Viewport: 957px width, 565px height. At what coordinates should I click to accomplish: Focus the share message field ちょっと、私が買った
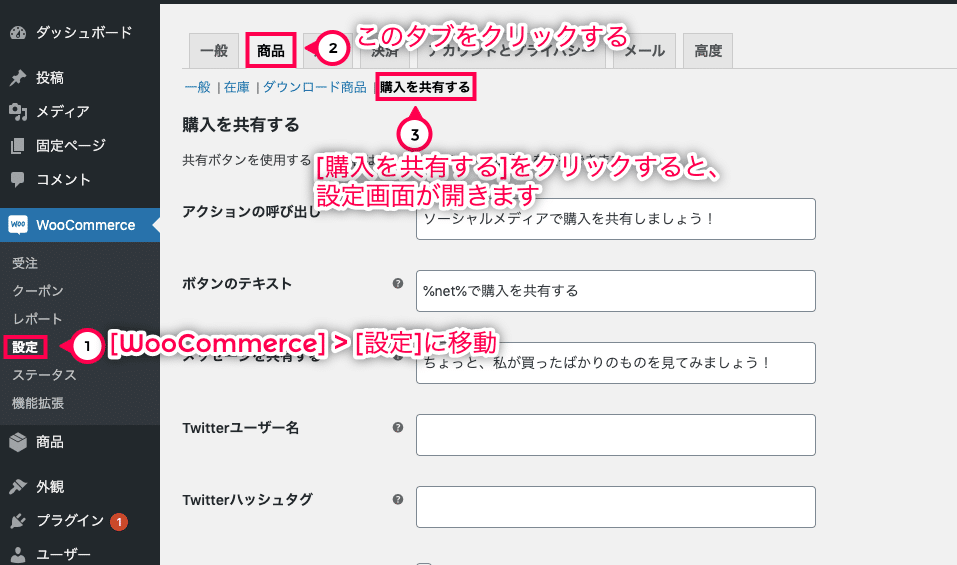pyautogui.click(x=616, y=363)
